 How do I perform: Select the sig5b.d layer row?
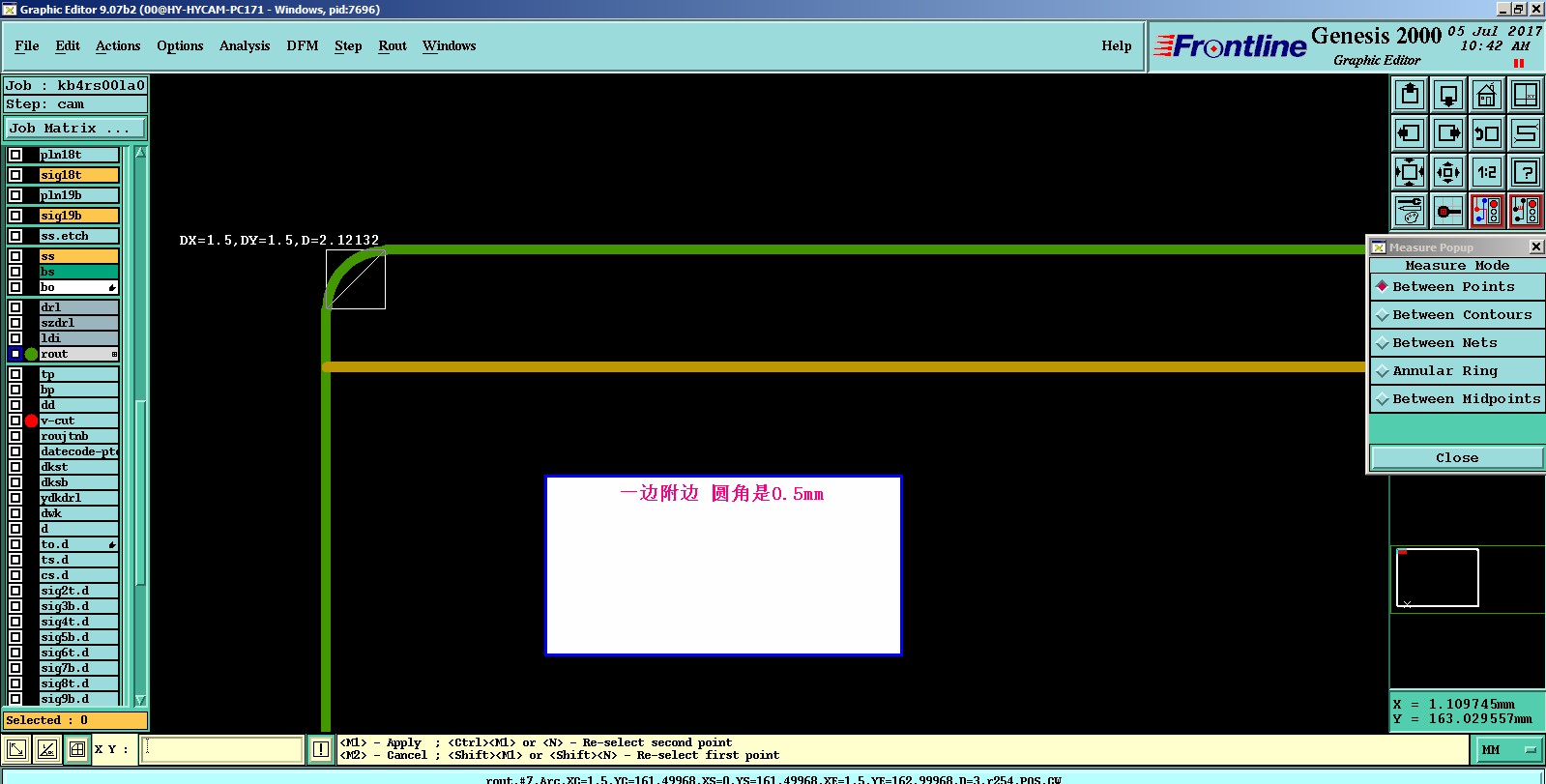point(78,637)
